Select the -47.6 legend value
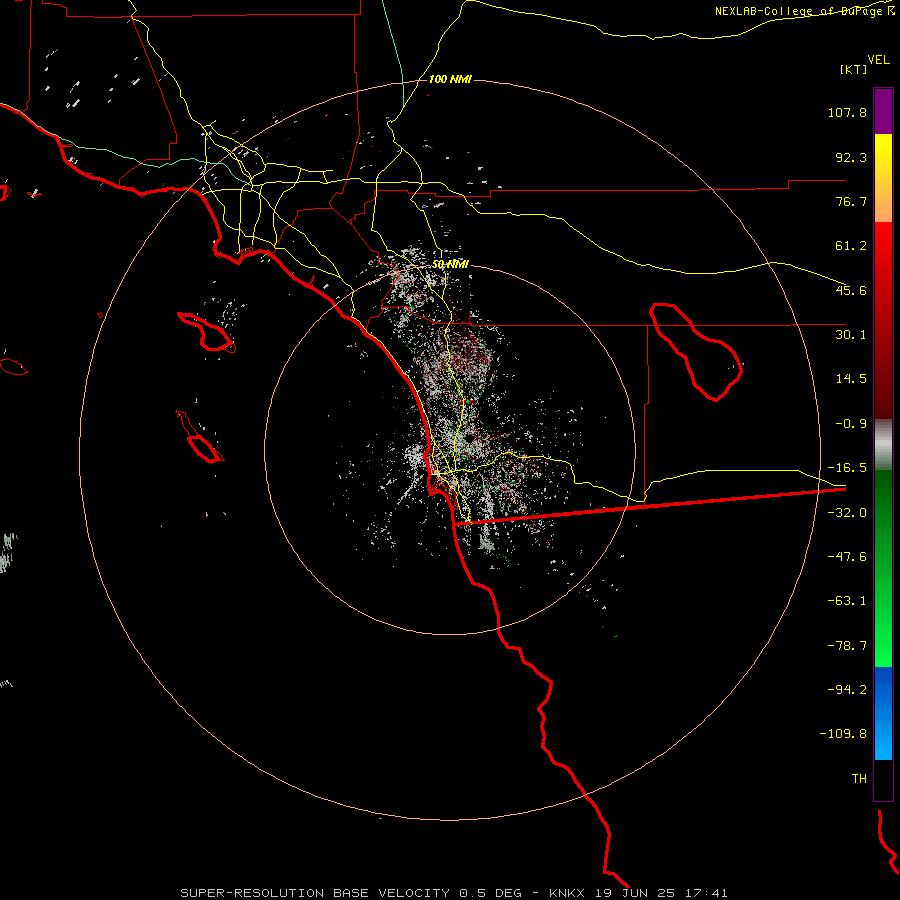This screenshot has height=900, width=900. point(847,557)
